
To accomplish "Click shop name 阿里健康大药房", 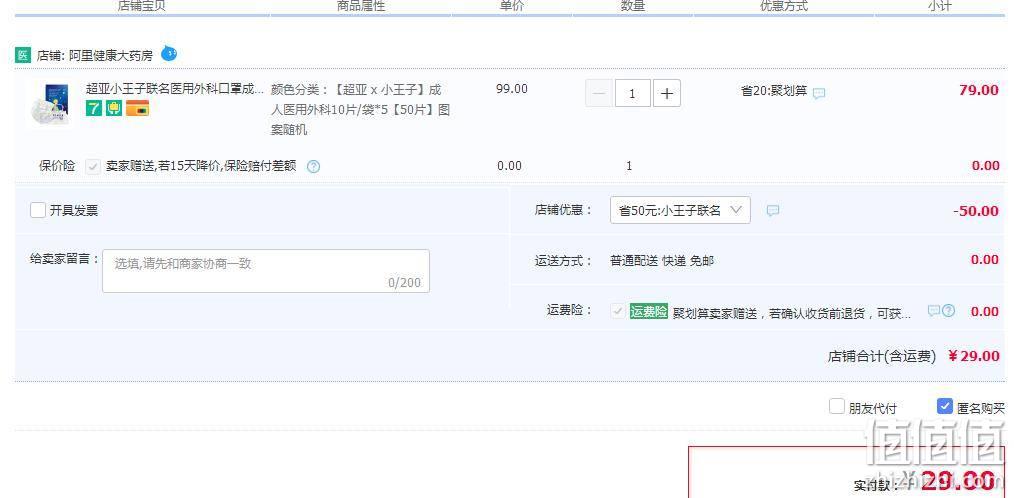I will [x=111, y=56].
